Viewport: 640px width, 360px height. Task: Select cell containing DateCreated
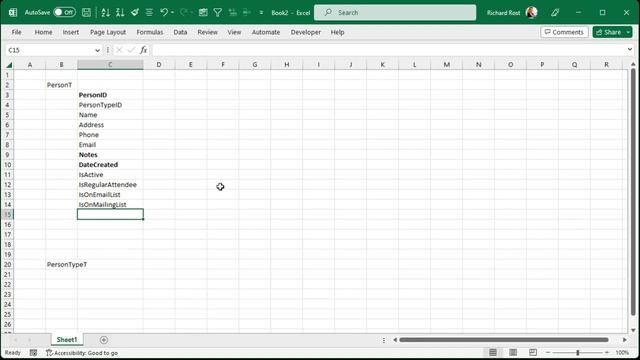(x=110, y=164)
